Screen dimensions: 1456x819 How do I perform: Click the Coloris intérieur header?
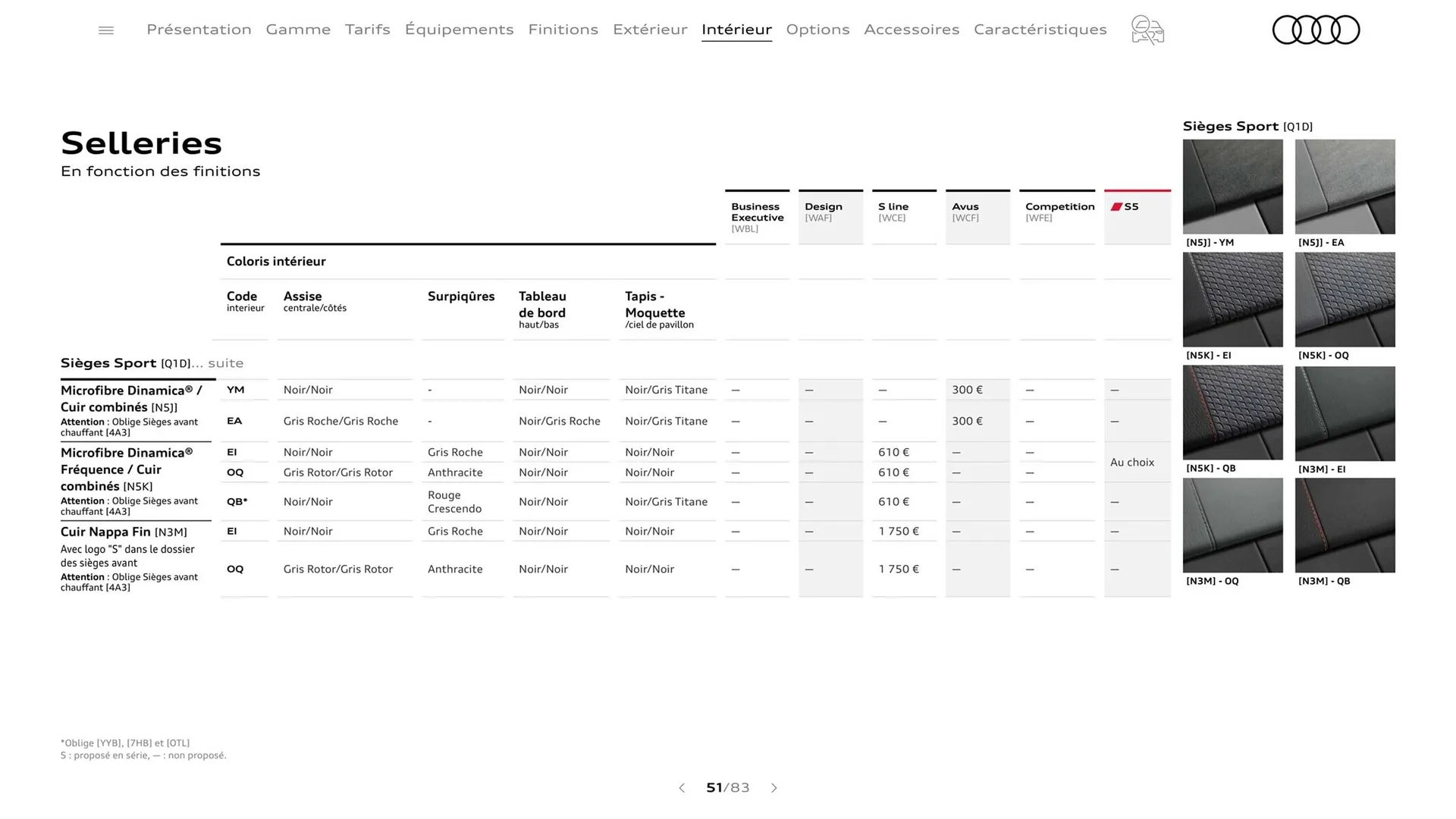point(276,262)
